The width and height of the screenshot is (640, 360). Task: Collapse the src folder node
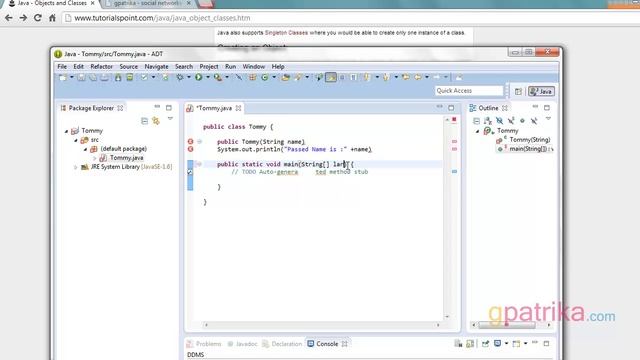pos(76,140)
